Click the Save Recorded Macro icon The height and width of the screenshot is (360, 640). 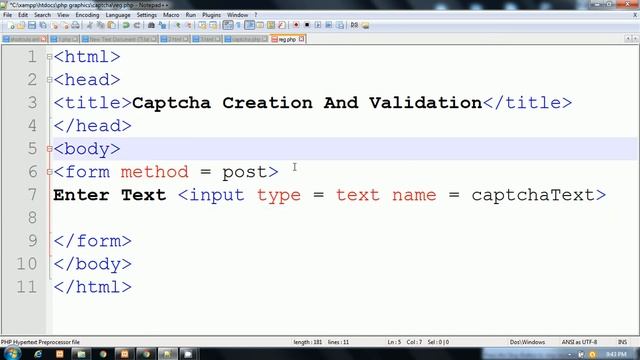(340, 25)
